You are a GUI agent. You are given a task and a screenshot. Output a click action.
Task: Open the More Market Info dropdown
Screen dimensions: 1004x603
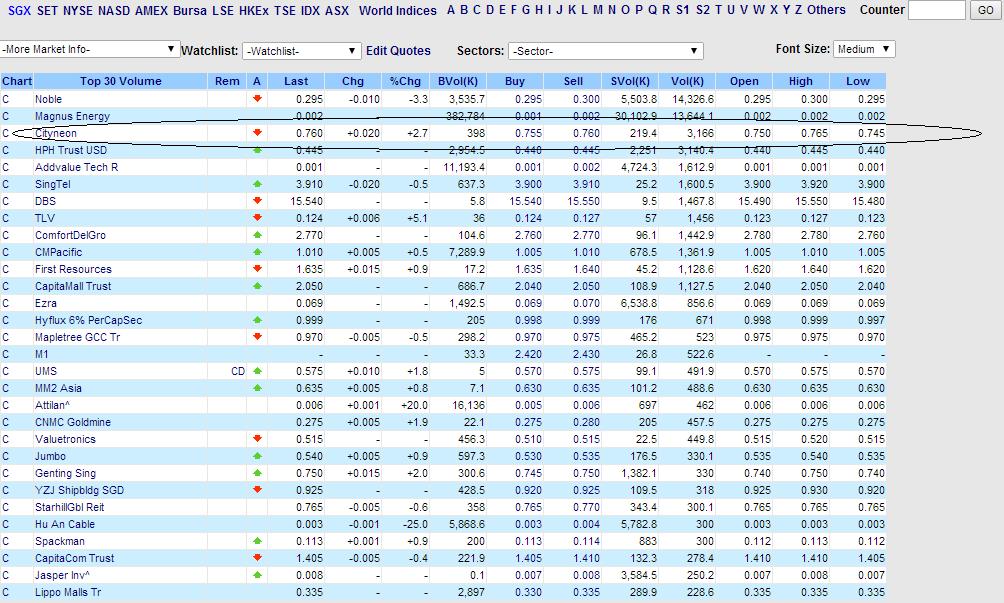89,49
